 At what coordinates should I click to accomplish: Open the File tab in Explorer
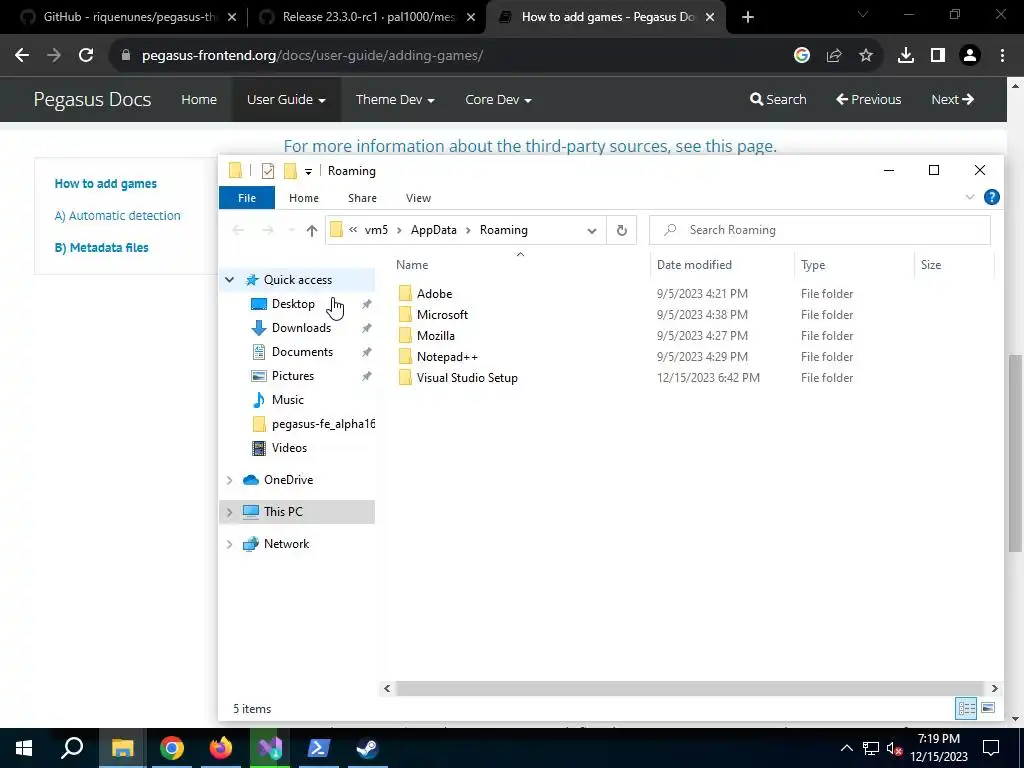[247, 198]
